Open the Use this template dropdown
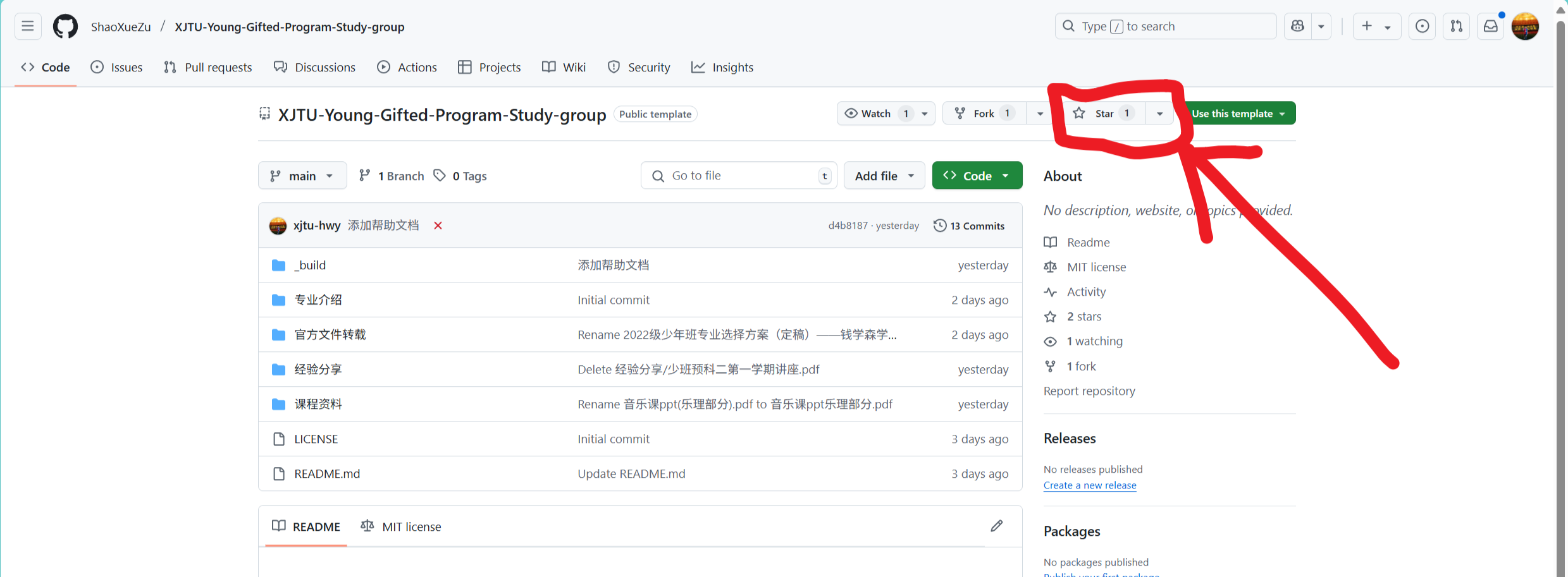This screenshot has height=577, width=1568. click(x=1238, y=113)
